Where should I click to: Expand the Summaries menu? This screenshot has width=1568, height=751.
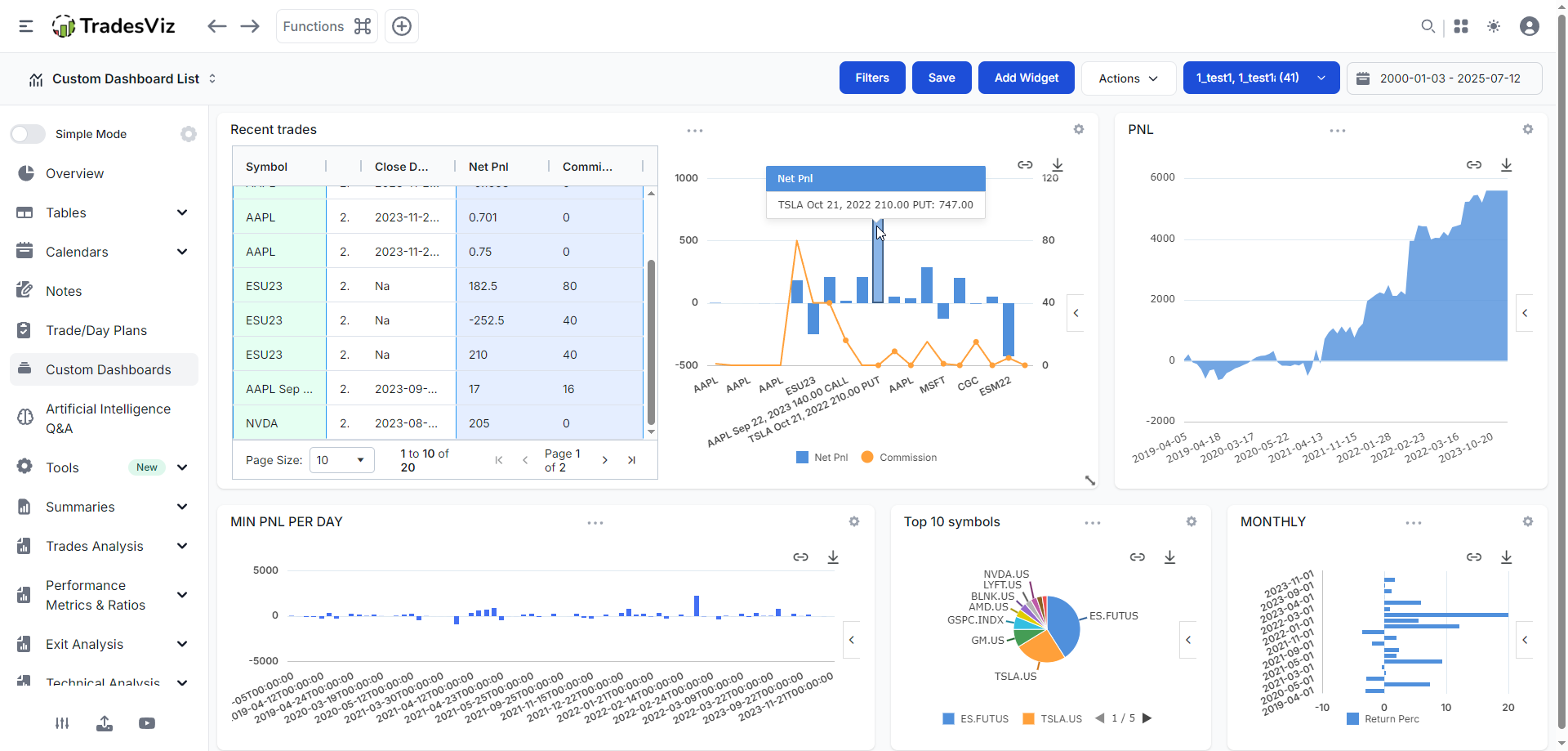point(104,507)
